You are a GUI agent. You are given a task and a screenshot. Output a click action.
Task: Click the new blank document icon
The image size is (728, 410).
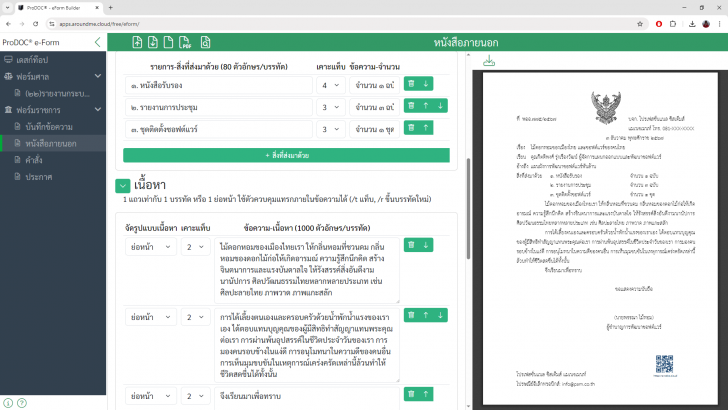point(169,42)
